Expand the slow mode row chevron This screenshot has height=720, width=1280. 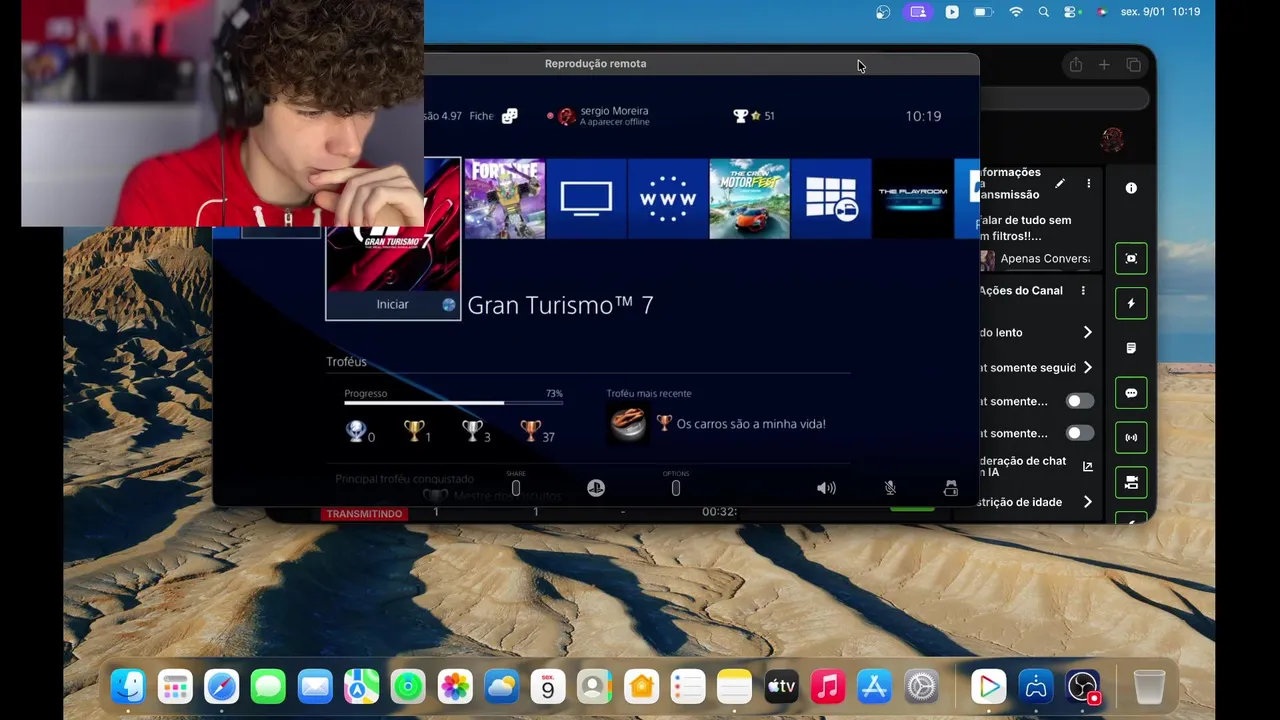(1087, 332)
